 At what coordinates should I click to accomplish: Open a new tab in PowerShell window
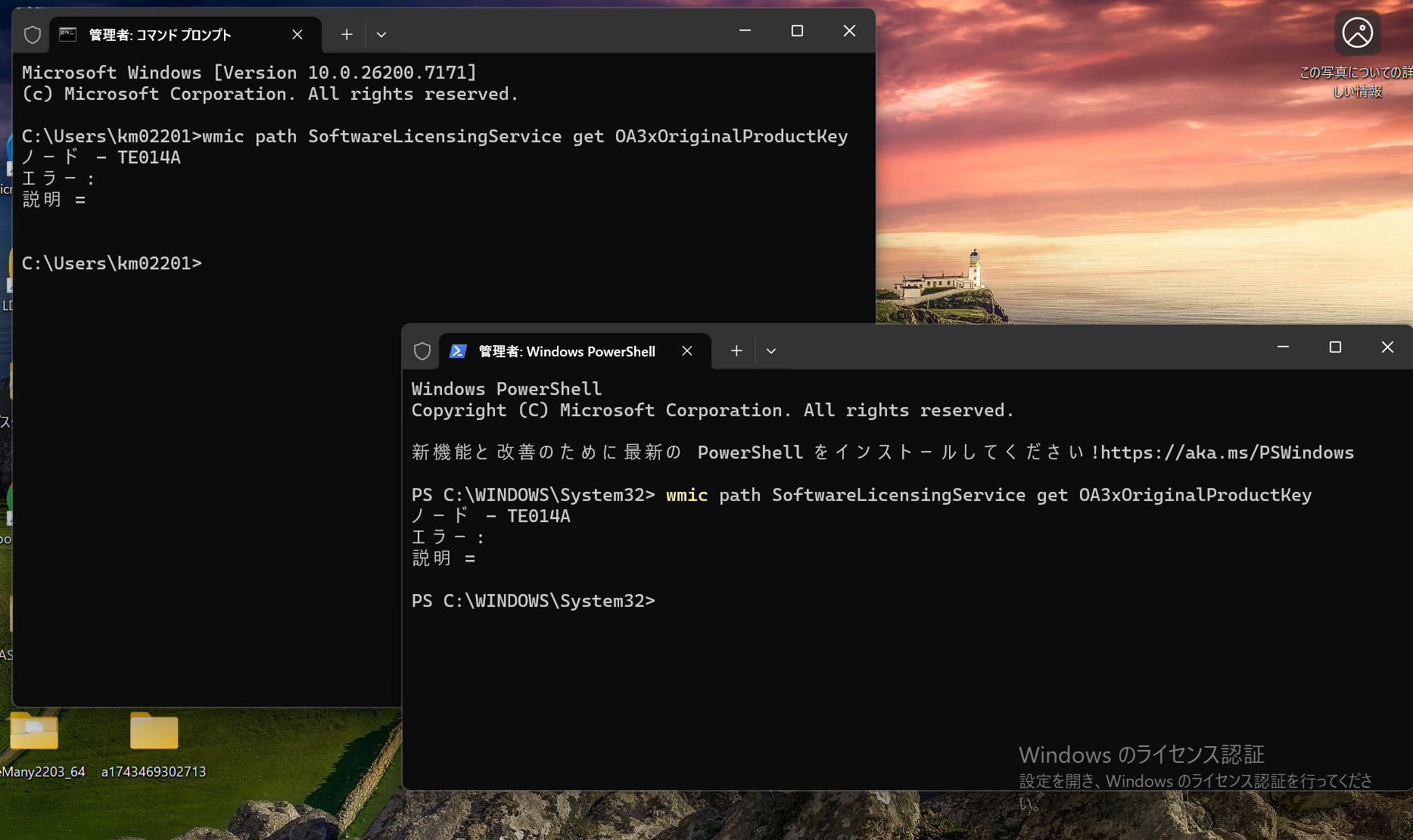click(736, 351)
